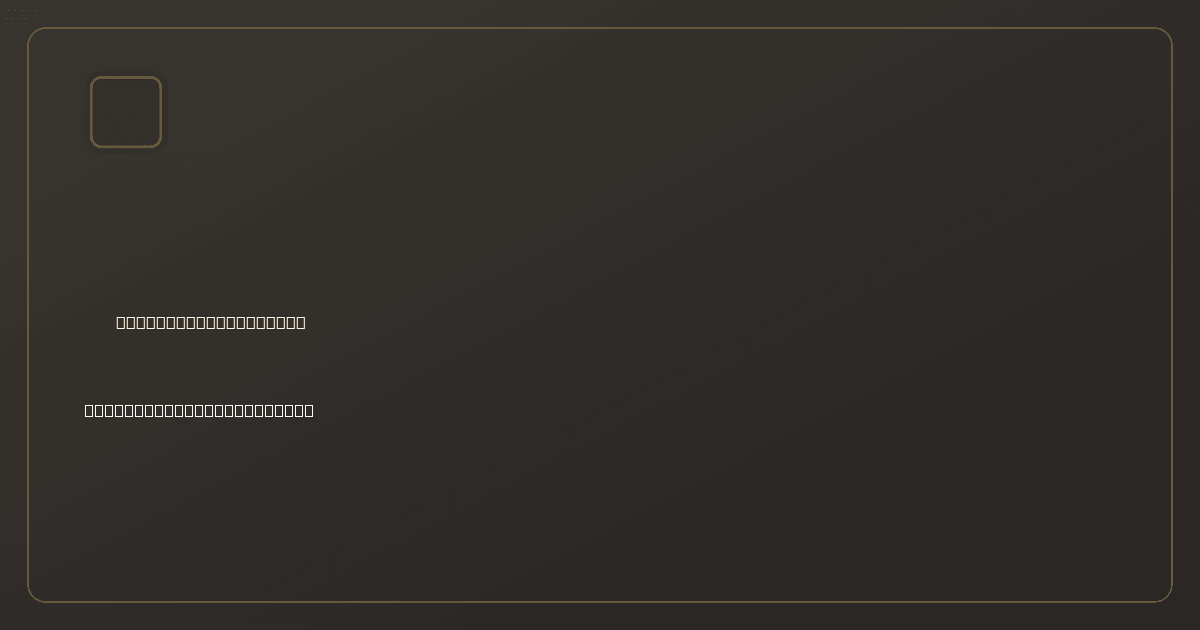
Task: Click the middle of the upper text line
Action: click(x=211, y=322)
